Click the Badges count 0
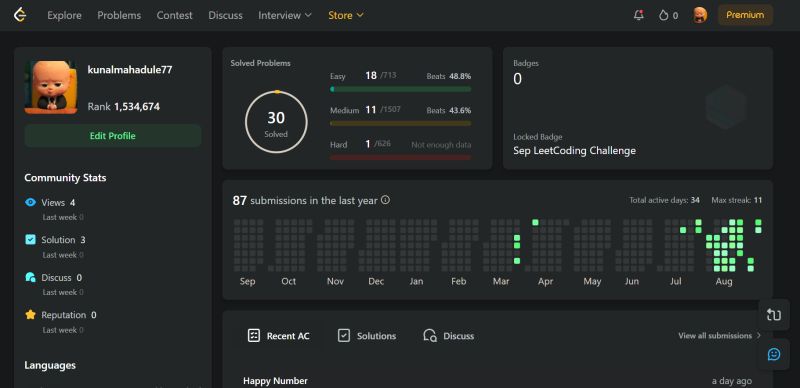 coord(517,79)
